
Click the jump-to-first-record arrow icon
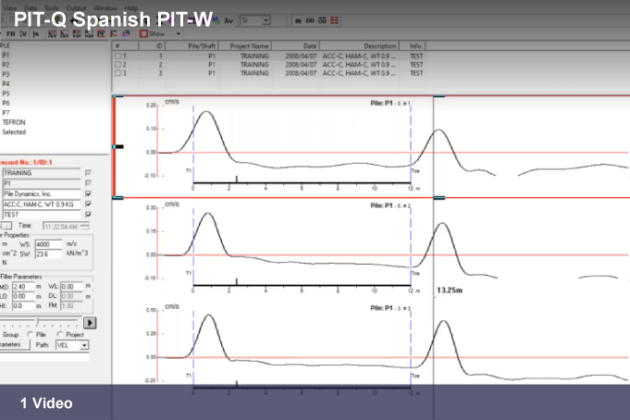36,34
